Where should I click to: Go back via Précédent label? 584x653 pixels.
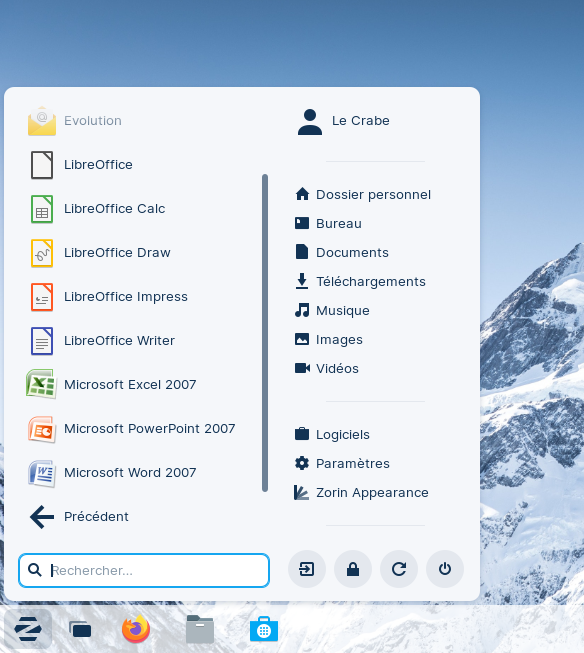coord(96,517)
